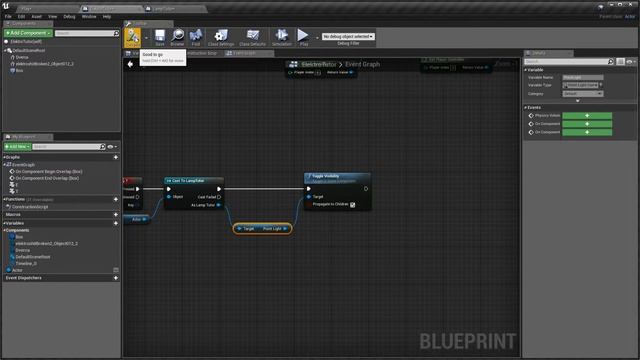
Task: Click the As Lamp Tutor output pin
Action: (219, 205)
